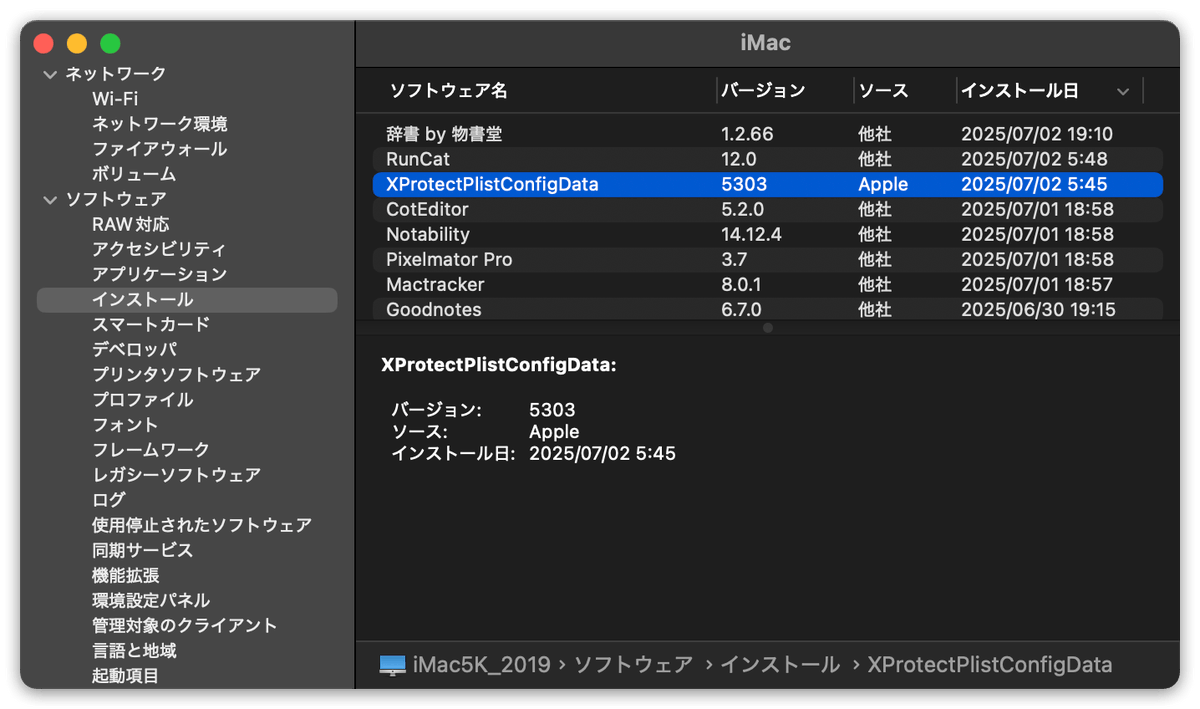This screenshot has height=709, width=1200.
Task: Collapse the ソフトウェア section chevron in sidebar
Action: pos(50,200)
